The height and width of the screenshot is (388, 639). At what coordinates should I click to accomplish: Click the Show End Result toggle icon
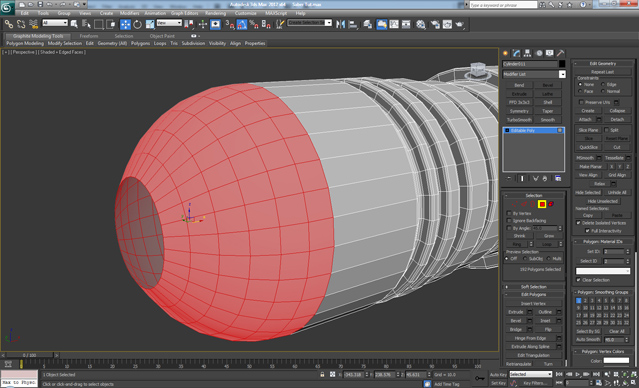[x=522, y=179]
